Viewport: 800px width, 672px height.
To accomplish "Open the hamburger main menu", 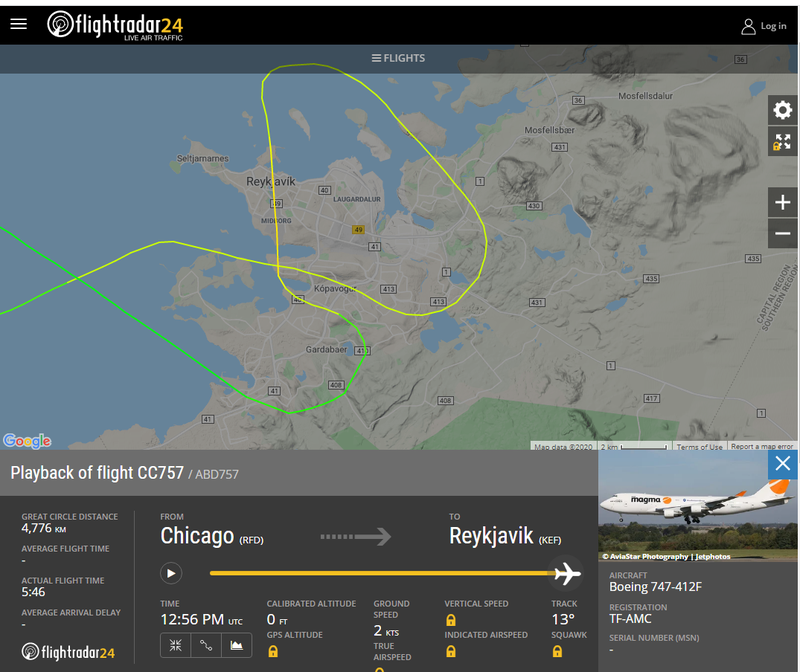I will [x=19, y=24].
